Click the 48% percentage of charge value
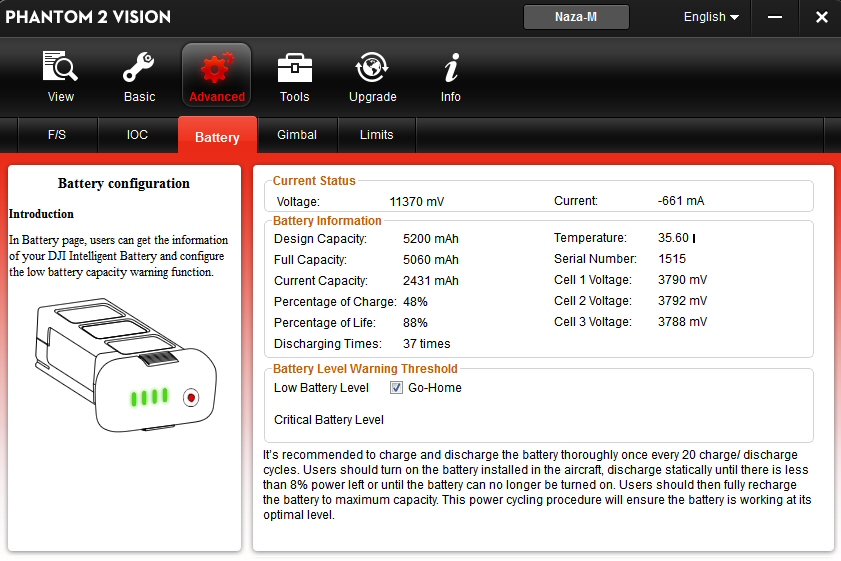 pyautogui.click(x=415, y=301)
